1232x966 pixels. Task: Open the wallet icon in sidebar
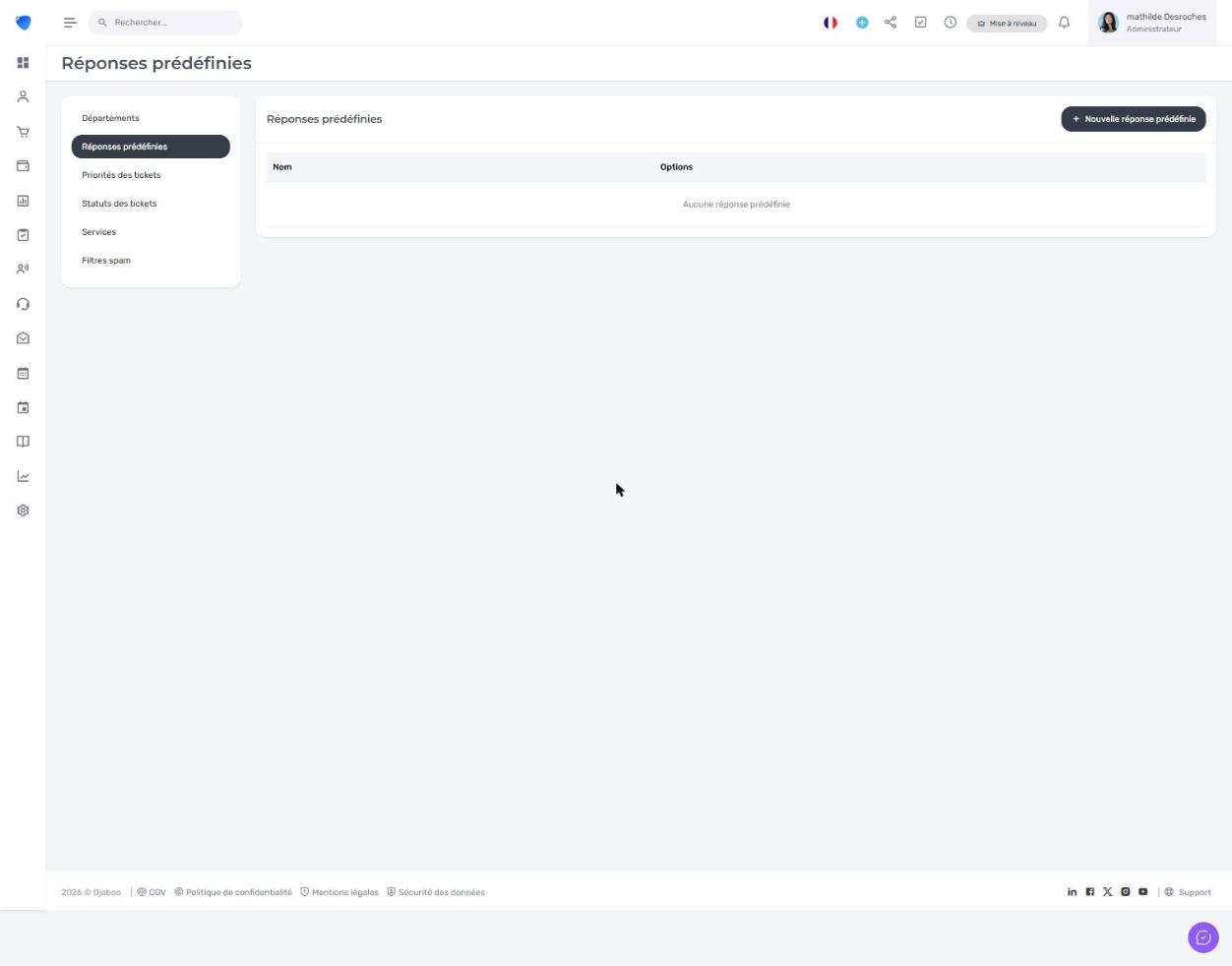(23, 166)
